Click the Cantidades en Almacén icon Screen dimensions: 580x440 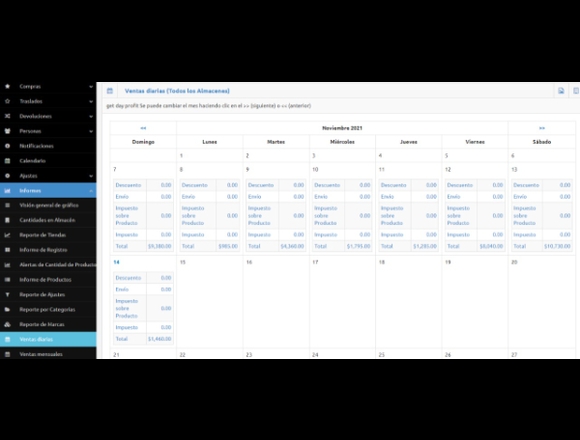pos(7,220)
